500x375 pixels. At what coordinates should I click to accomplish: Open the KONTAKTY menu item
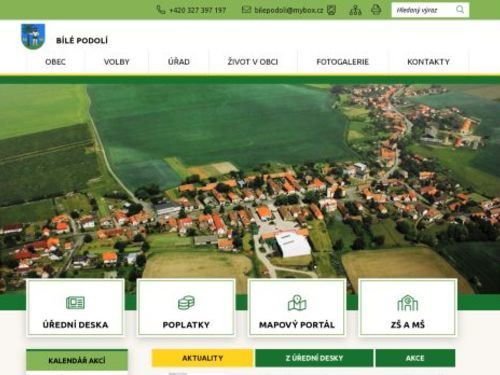click(428, 62)
